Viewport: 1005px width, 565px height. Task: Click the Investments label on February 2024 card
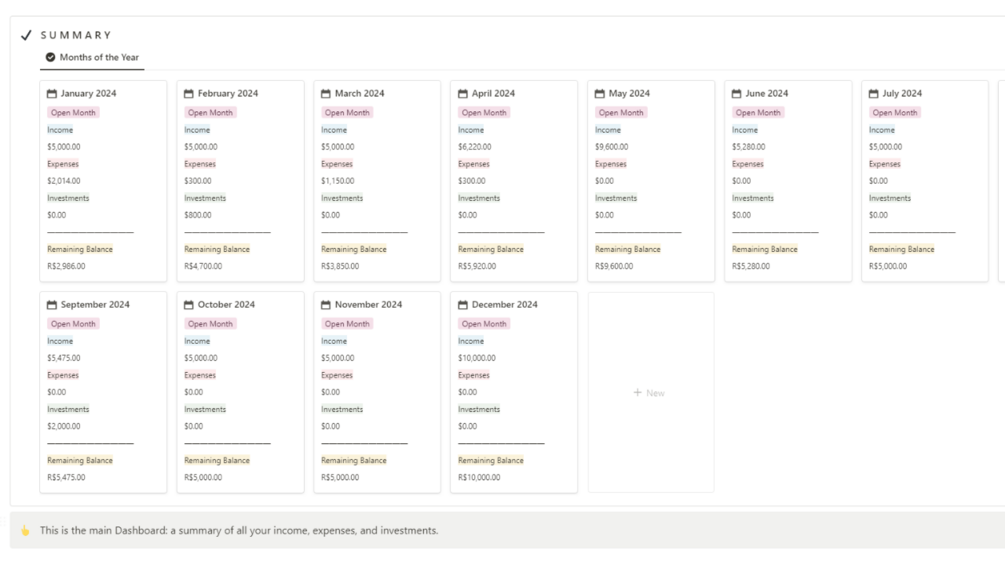[205, 198]
